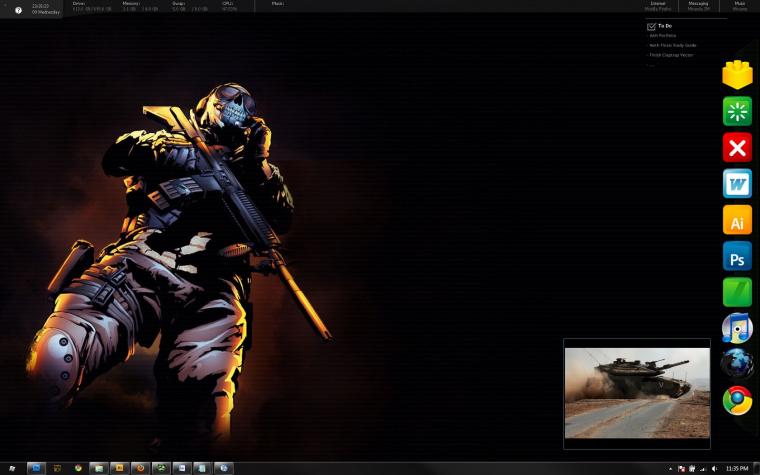
Task: Launch Adobe Photoshop from the dock
Action: [x=737, y=256]
